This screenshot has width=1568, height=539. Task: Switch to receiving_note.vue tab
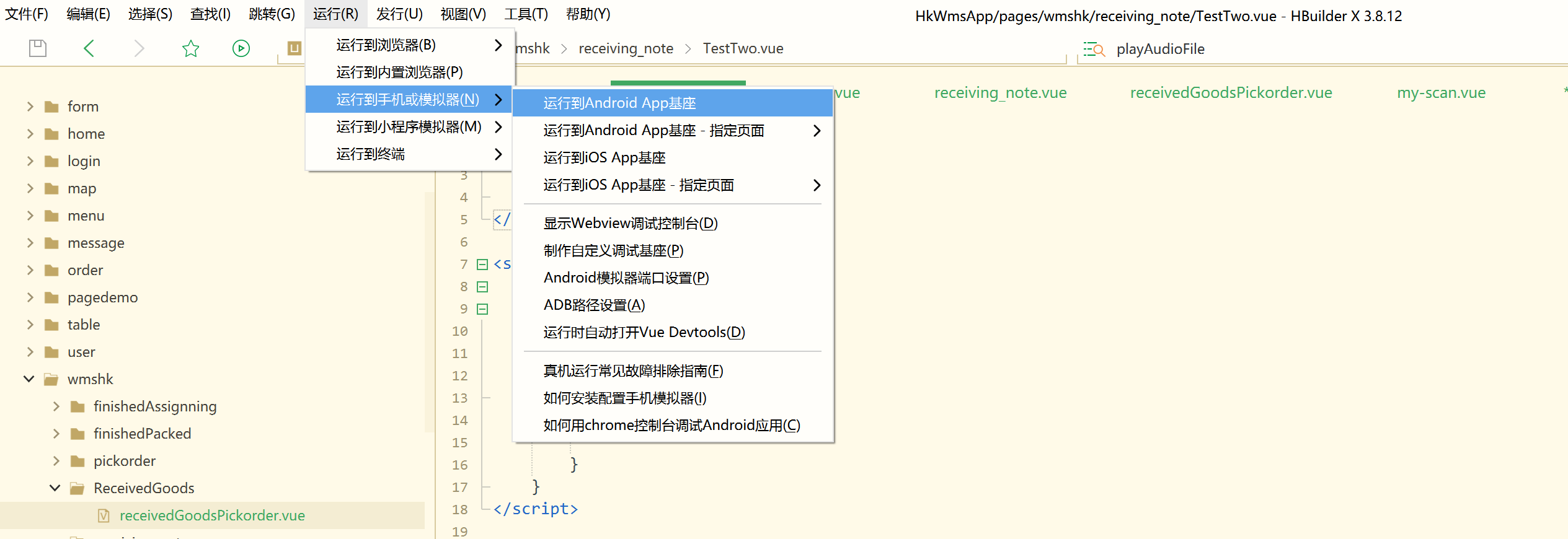(x=1000, y=93)
